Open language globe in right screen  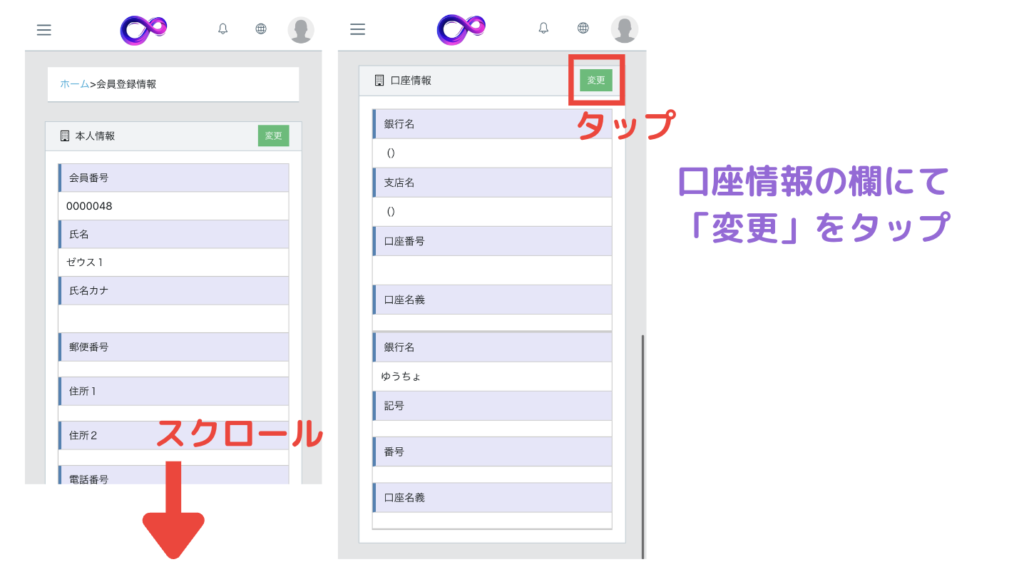(x=583, y=29)
